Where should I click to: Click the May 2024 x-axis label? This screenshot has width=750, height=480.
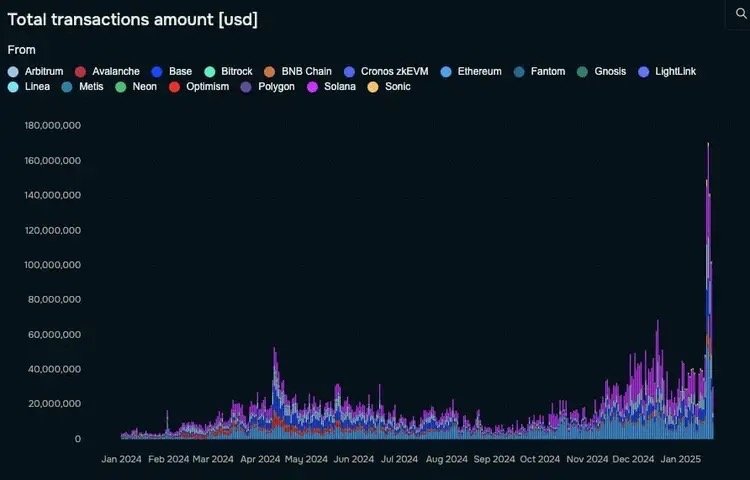pyautogui.click(x=306, y=459)
